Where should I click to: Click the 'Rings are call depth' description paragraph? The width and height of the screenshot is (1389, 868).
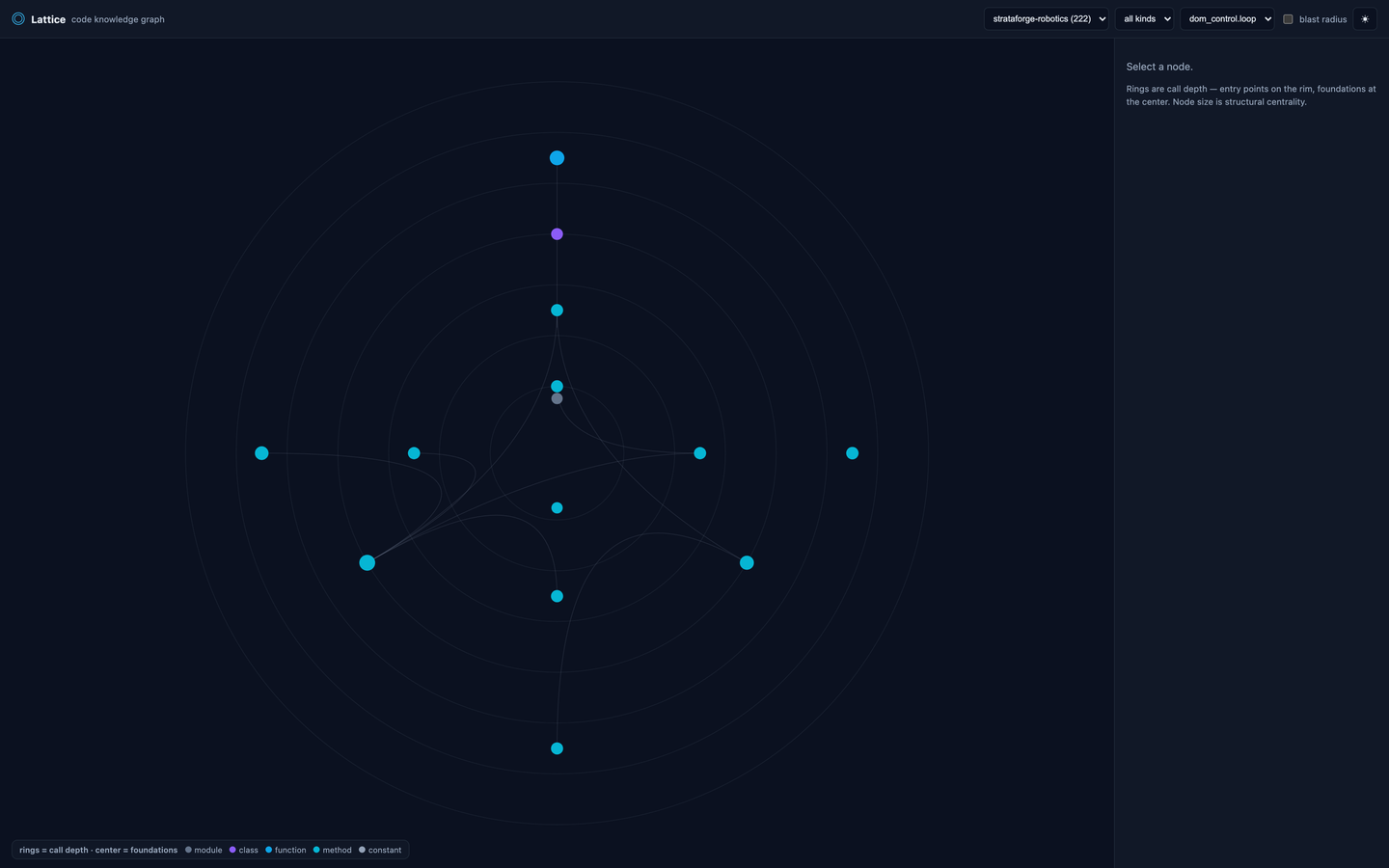tap(1251, 95)
